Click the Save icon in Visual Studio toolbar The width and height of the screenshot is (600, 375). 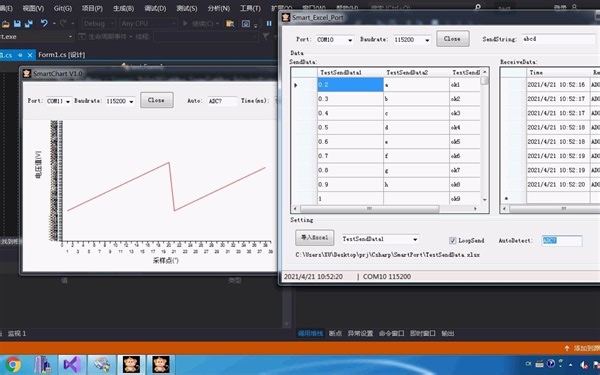[x=17, y=24]
